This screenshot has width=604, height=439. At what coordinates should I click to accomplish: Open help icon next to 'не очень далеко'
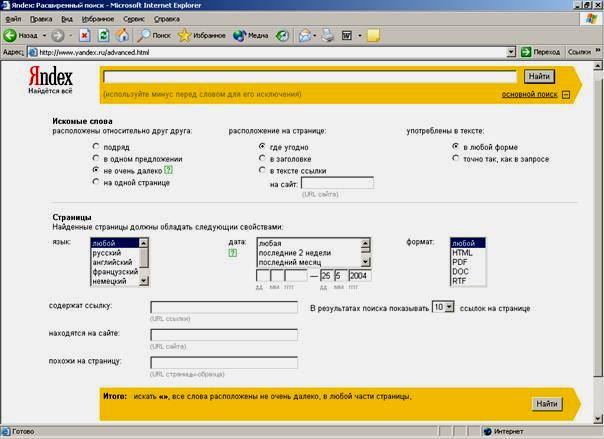click(168, 170)
